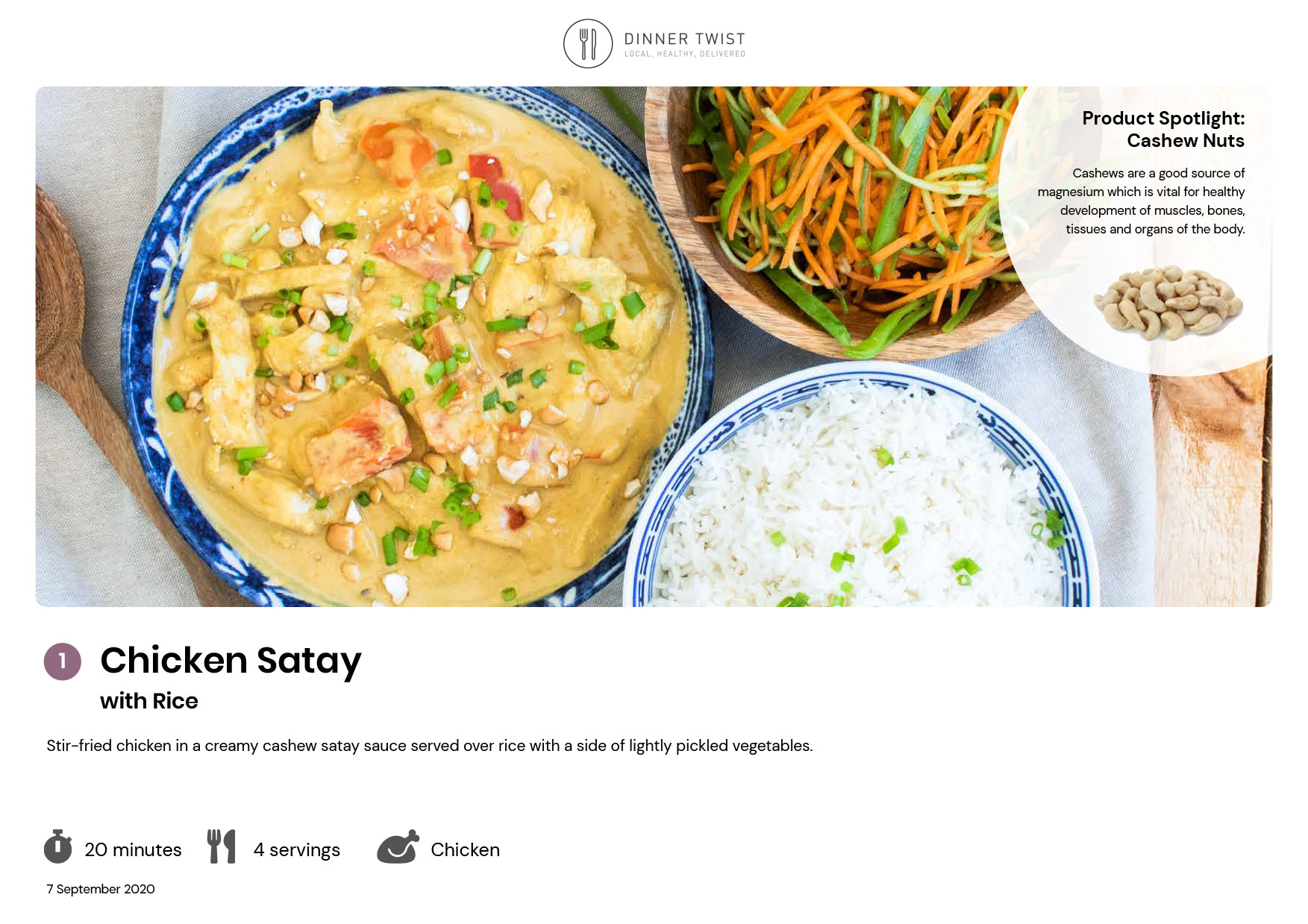
Task: Select the Chicken Satay recipe title
Action: (x=231, y=661)
